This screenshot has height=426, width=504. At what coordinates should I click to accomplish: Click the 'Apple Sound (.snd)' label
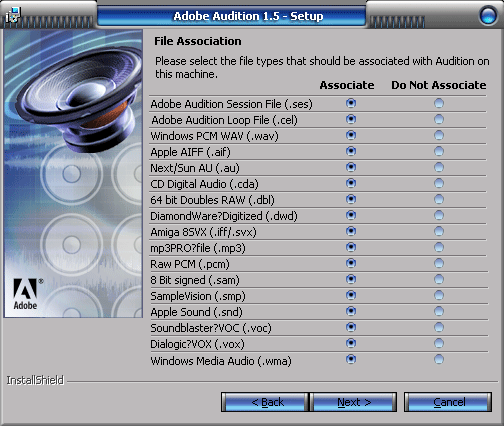point(196,312)
